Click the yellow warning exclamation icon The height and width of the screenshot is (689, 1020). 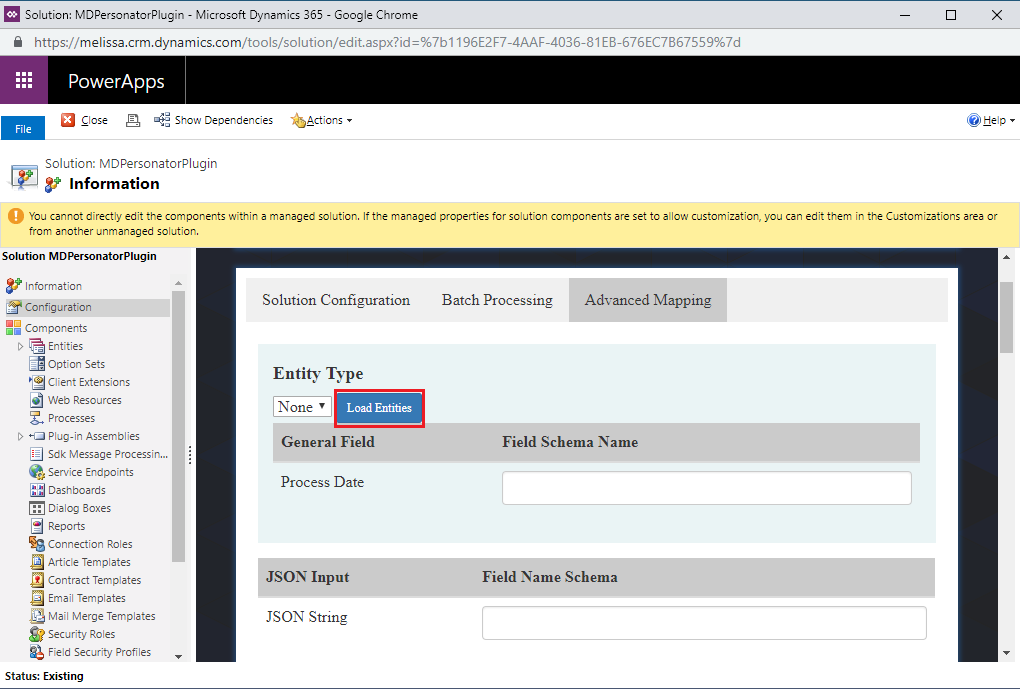click(x=16, y=216)
